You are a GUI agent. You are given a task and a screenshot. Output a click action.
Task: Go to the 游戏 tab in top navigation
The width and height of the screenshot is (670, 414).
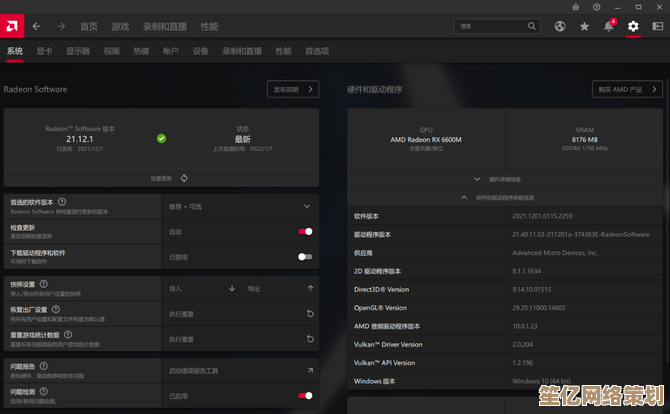click(120, 26)
